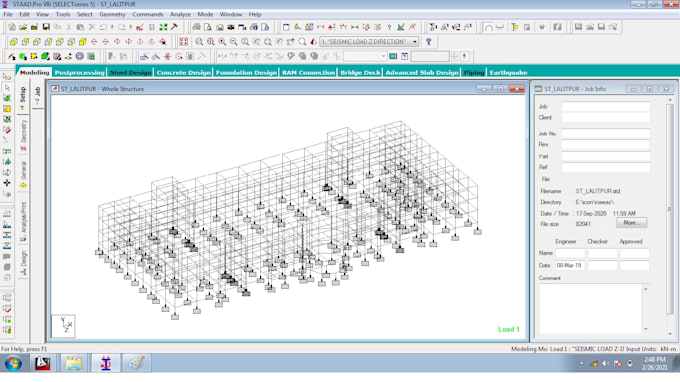Switch to the Postprocessing tab
This screenshot has width=680, height=382.
pyautogui.click(x=80, y=72)
